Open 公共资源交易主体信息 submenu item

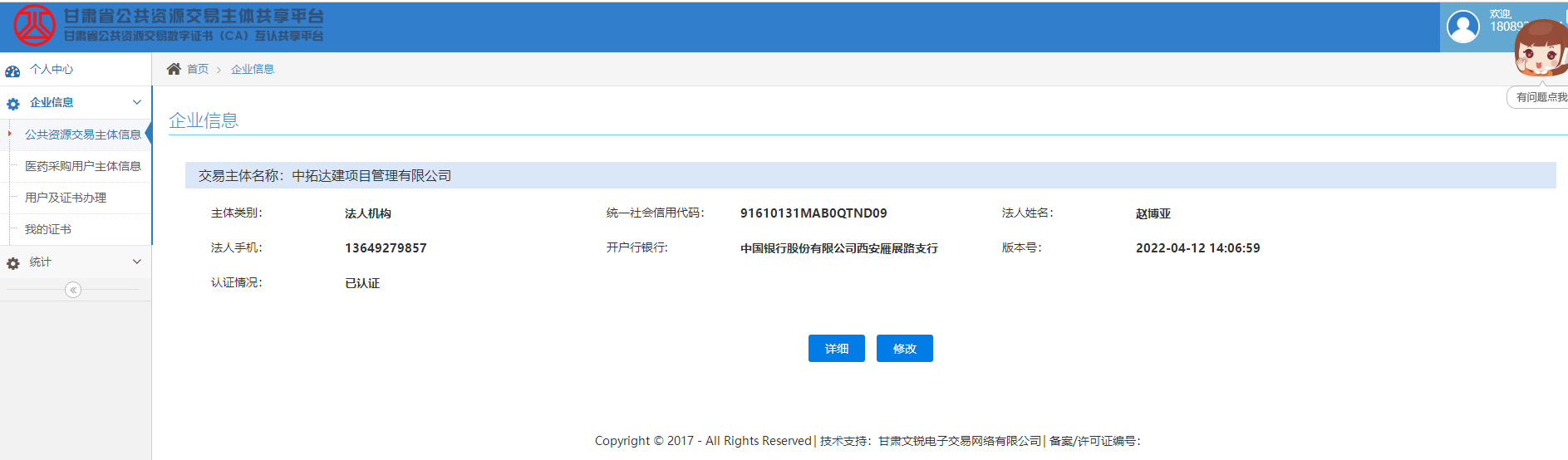point(83,135)
